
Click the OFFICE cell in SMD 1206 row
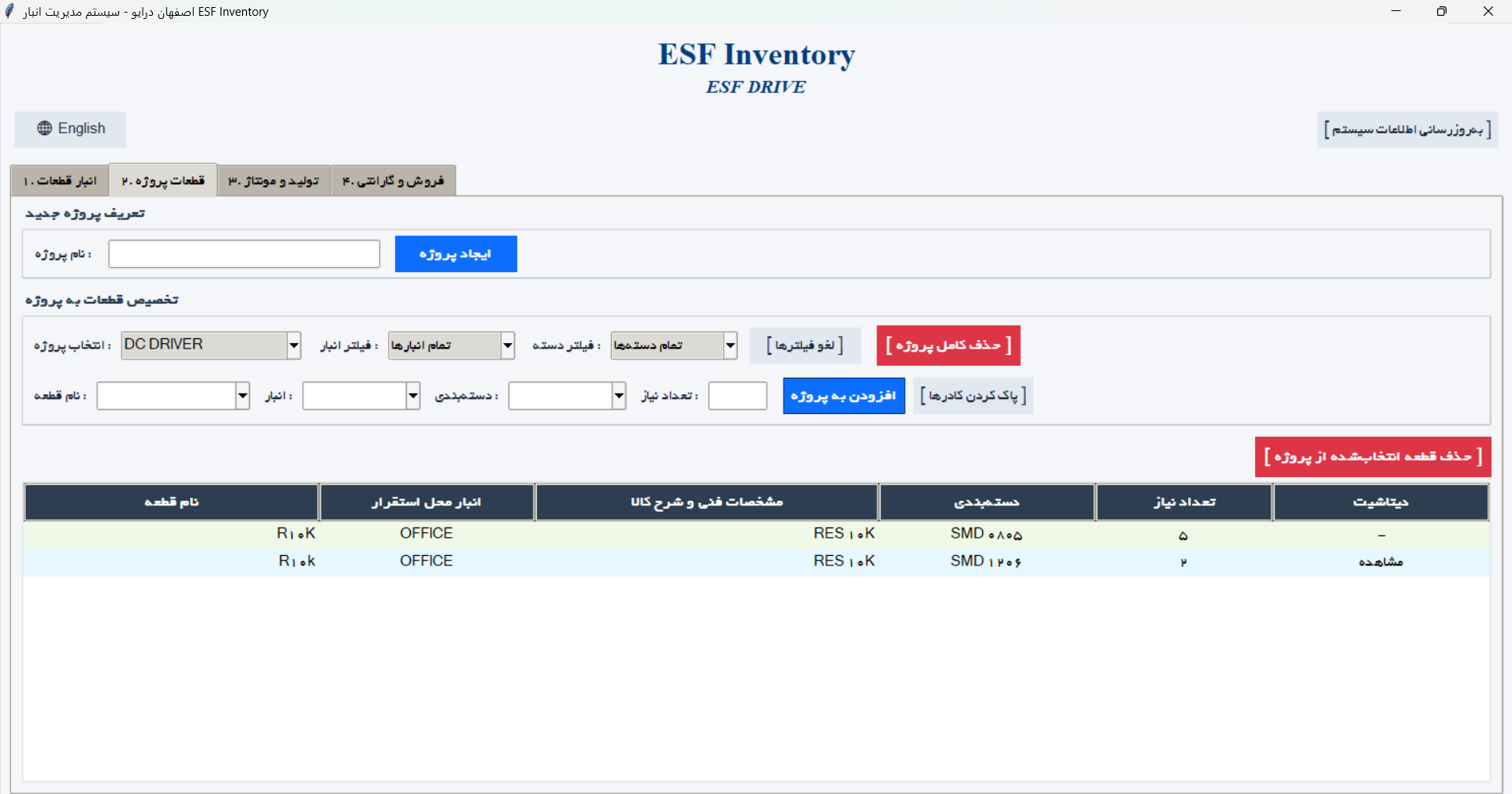(426, 561)
